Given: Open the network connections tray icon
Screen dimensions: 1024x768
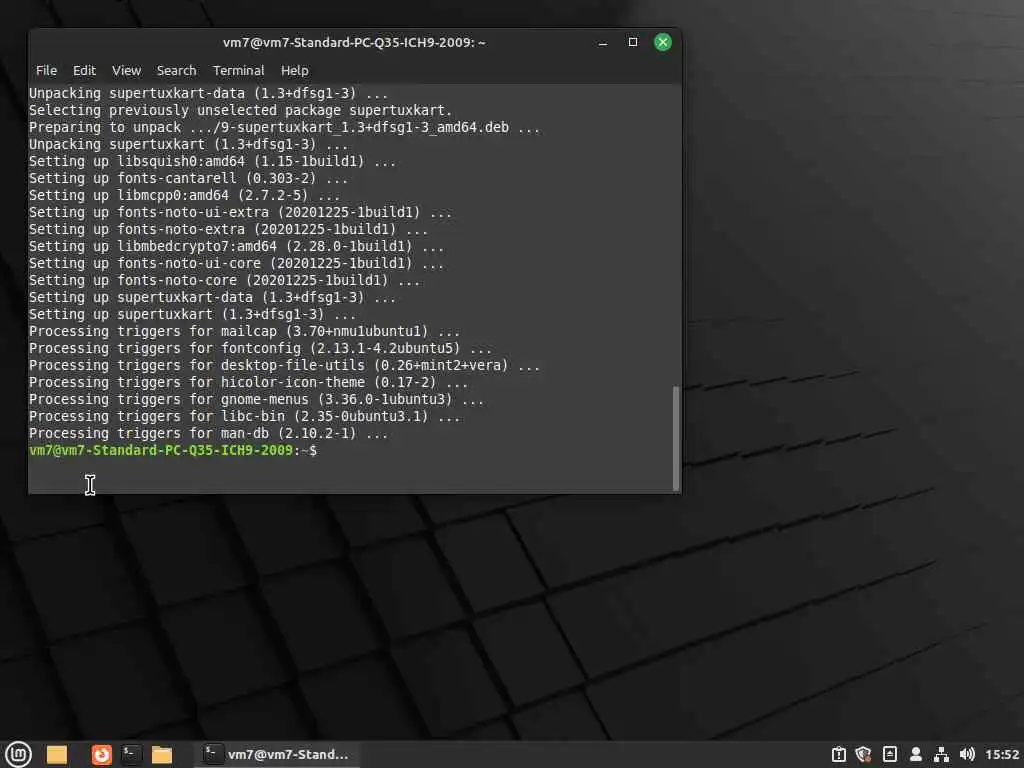Looking at the screenshot, I should (941, 754).
